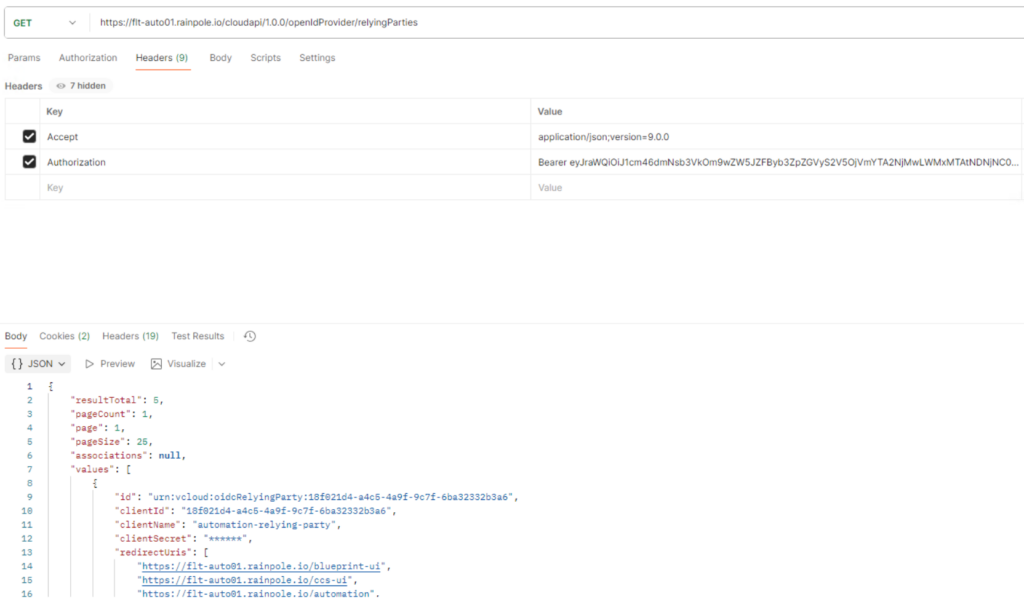Image resolution: width=1024 pixels, height=602 pixels.
Task: Open the GET method dropdown
Action: point(44,22)
